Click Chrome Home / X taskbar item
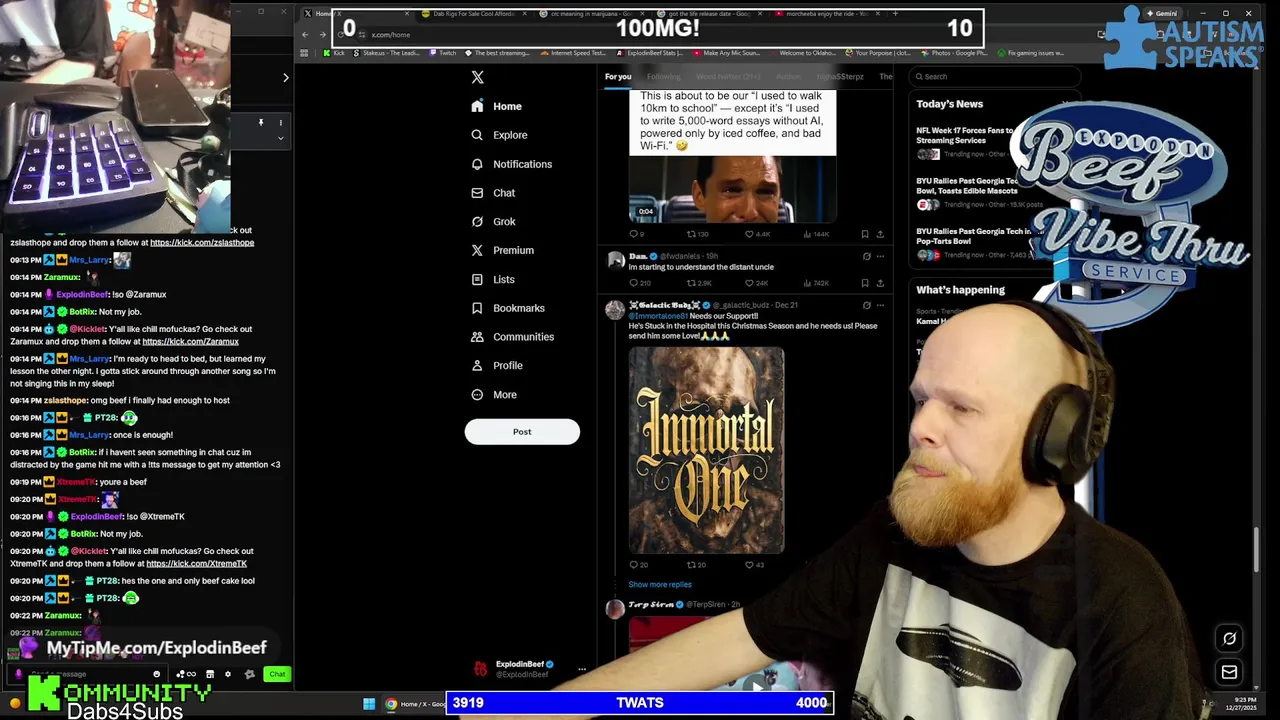 415,704
